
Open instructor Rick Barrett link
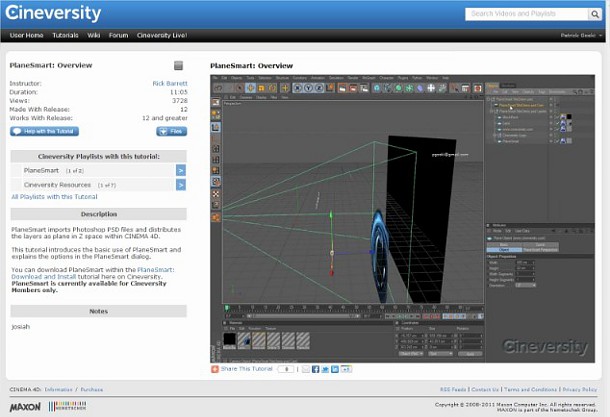tap(170, 83)
